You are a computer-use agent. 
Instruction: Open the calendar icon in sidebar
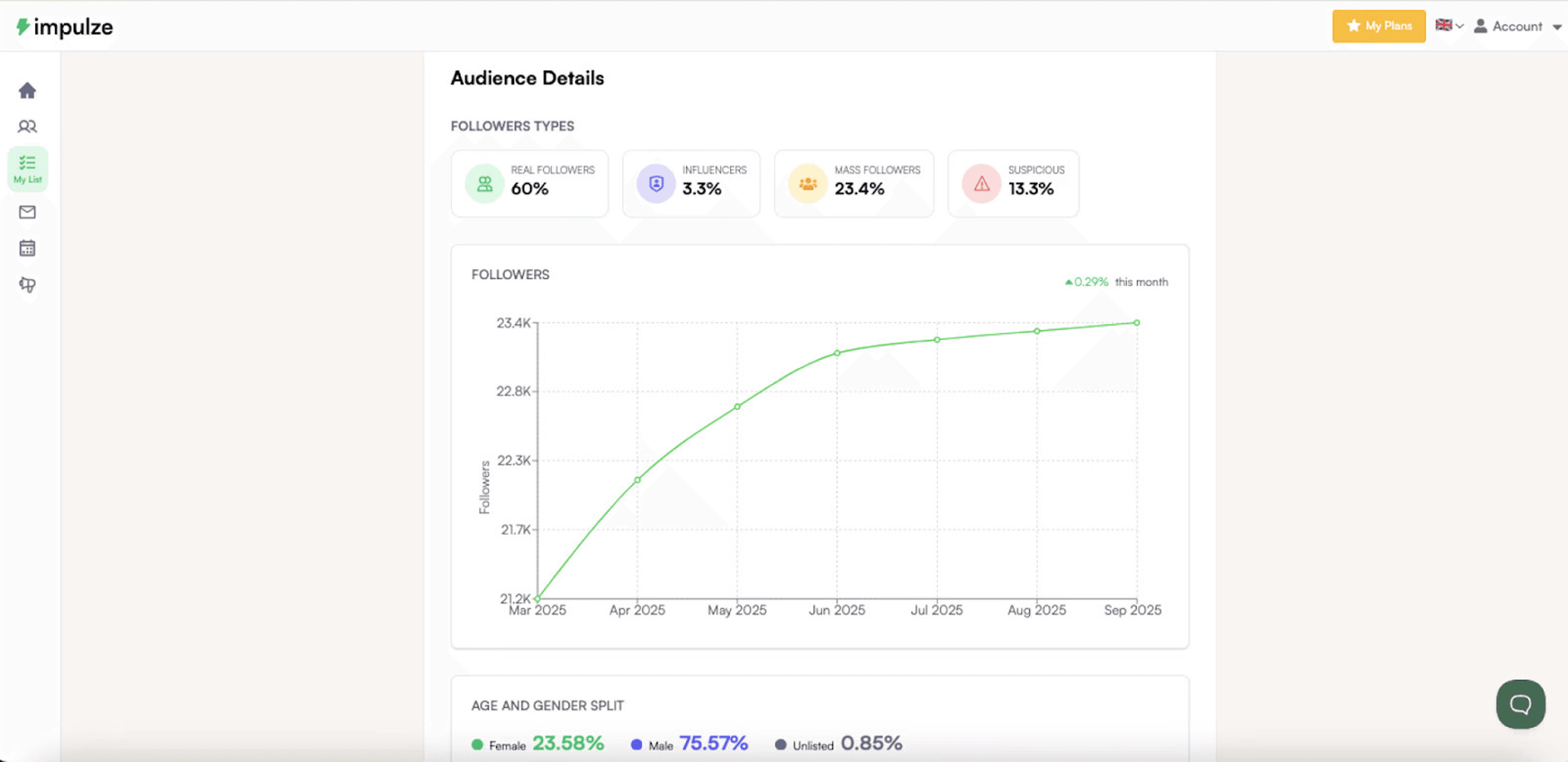(27, 248)
